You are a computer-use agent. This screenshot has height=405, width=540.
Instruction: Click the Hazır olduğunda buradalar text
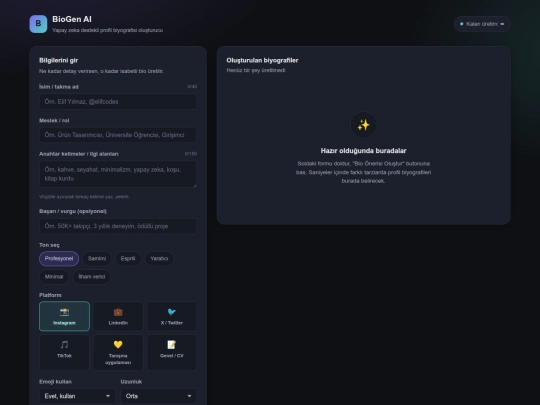[x=363, y=151]
